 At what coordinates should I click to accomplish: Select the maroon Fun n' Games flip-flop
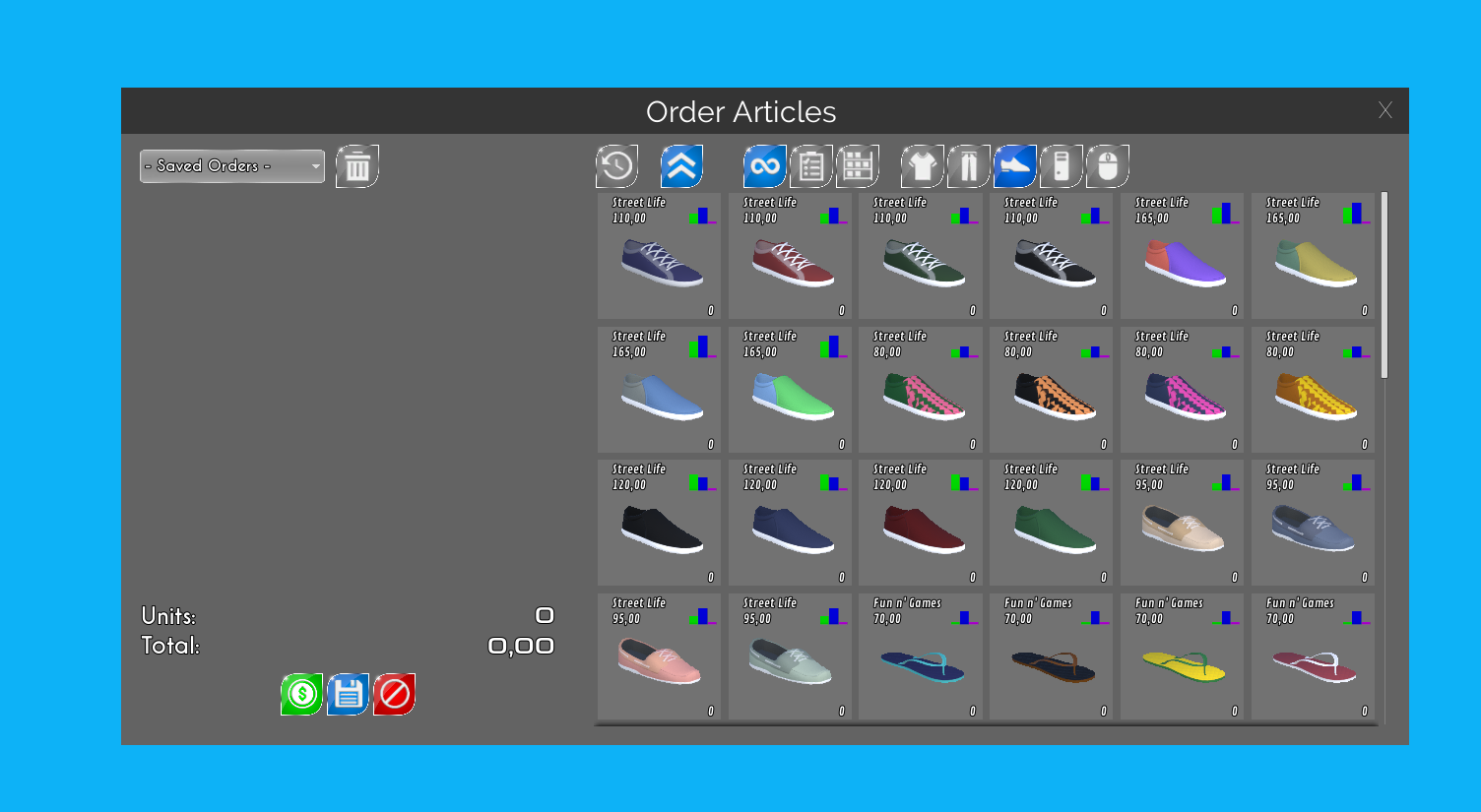click(x=1314, y=656)
